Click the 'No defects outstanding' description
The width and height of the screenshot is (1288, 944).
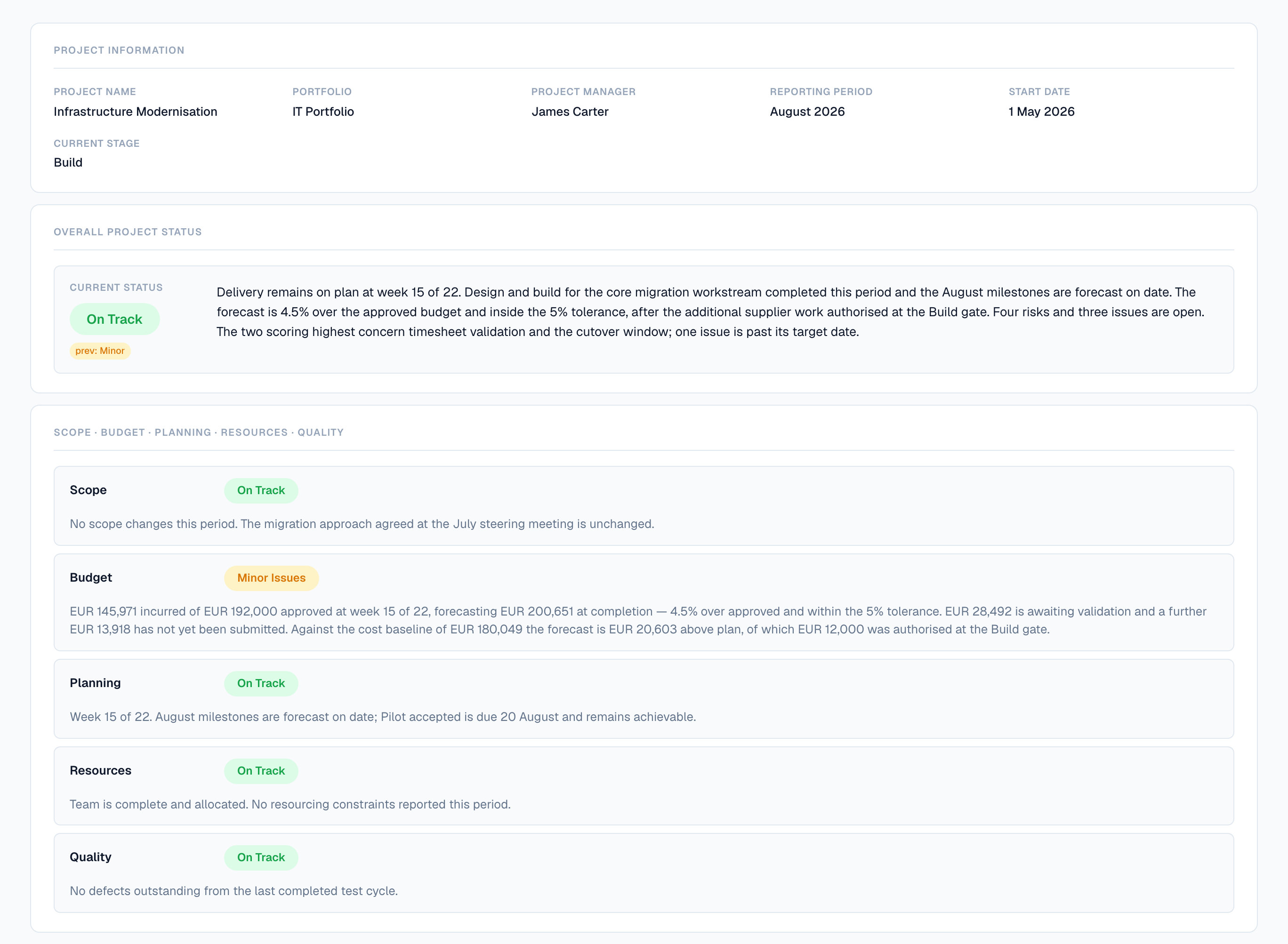[x=234, y=891]
